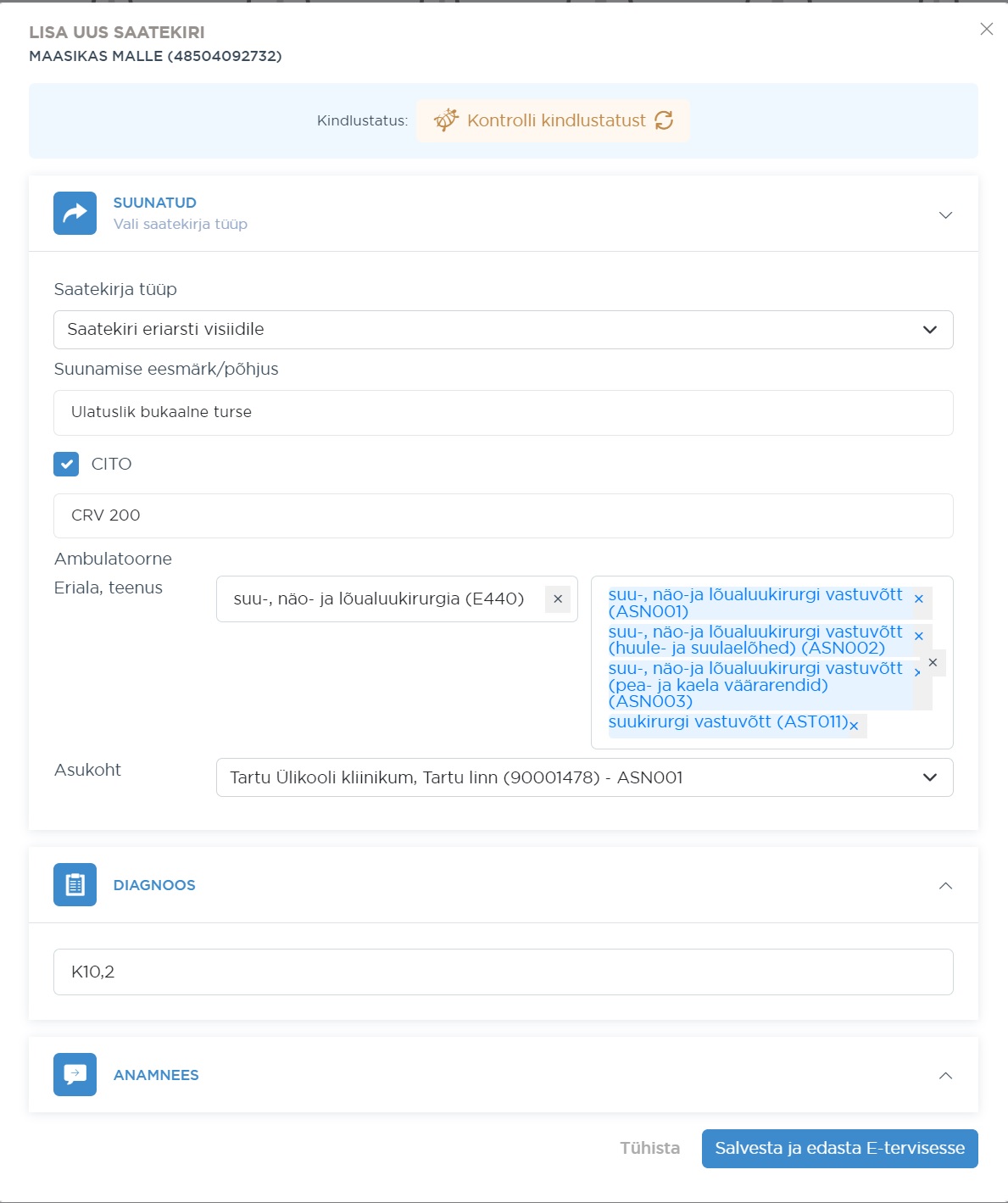
Task: Open the Asukoht location dropdown
Action: pos(584,777)
